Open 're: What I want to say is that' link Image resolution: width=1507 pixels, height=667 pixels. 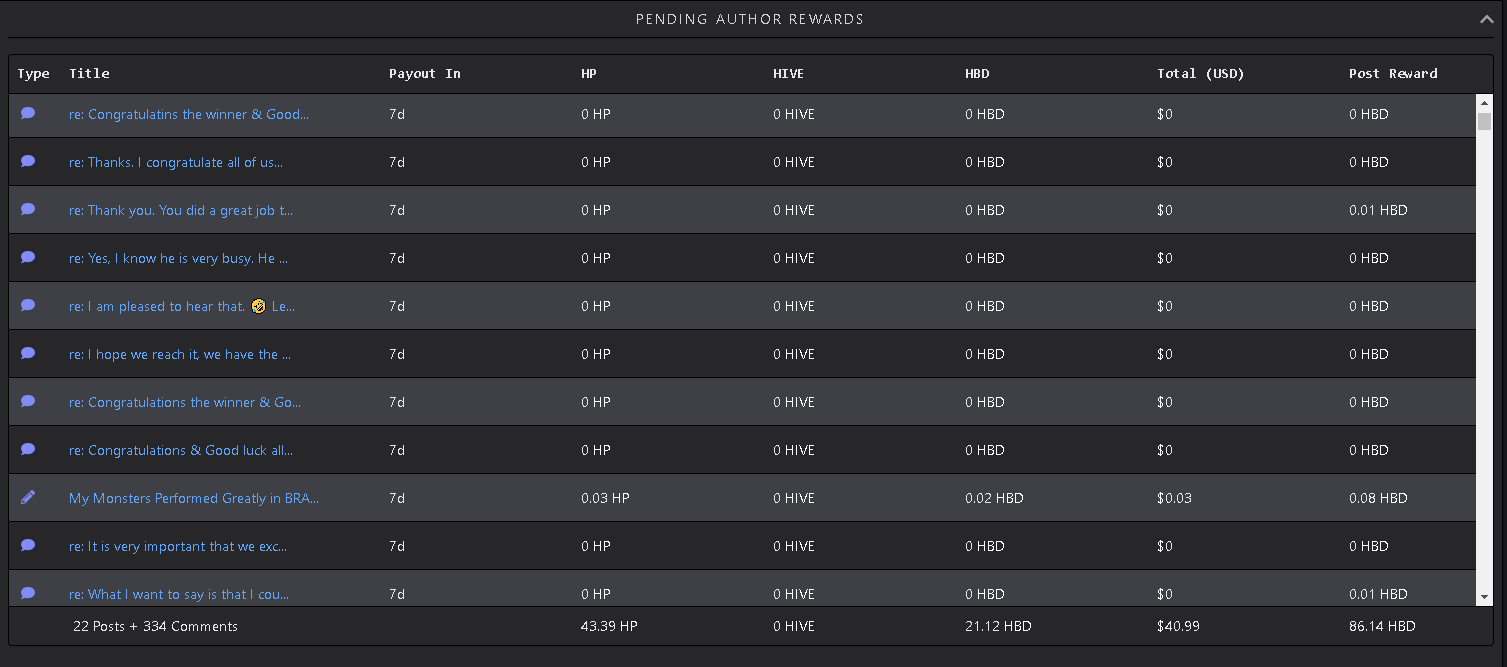(179, 594)
